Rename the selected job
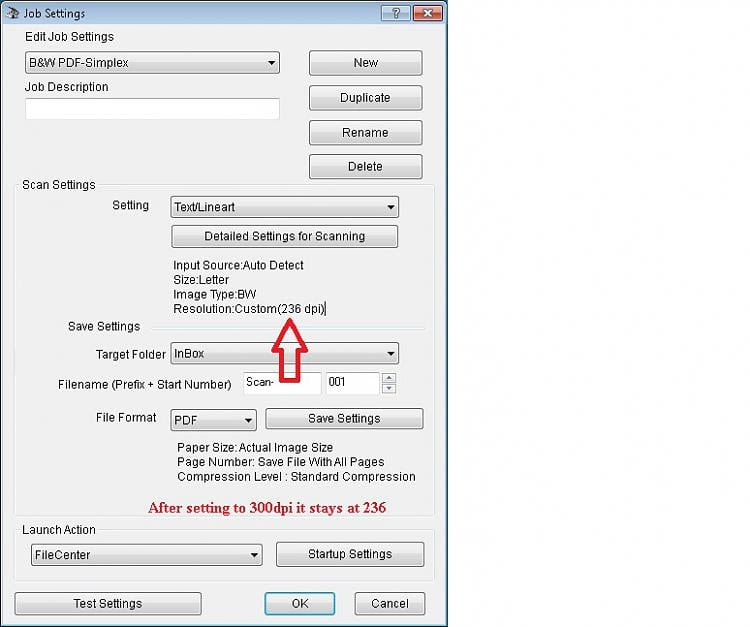The width and height of the screenshot is (750, 627). pyautogui.click(x=365, y=132)
